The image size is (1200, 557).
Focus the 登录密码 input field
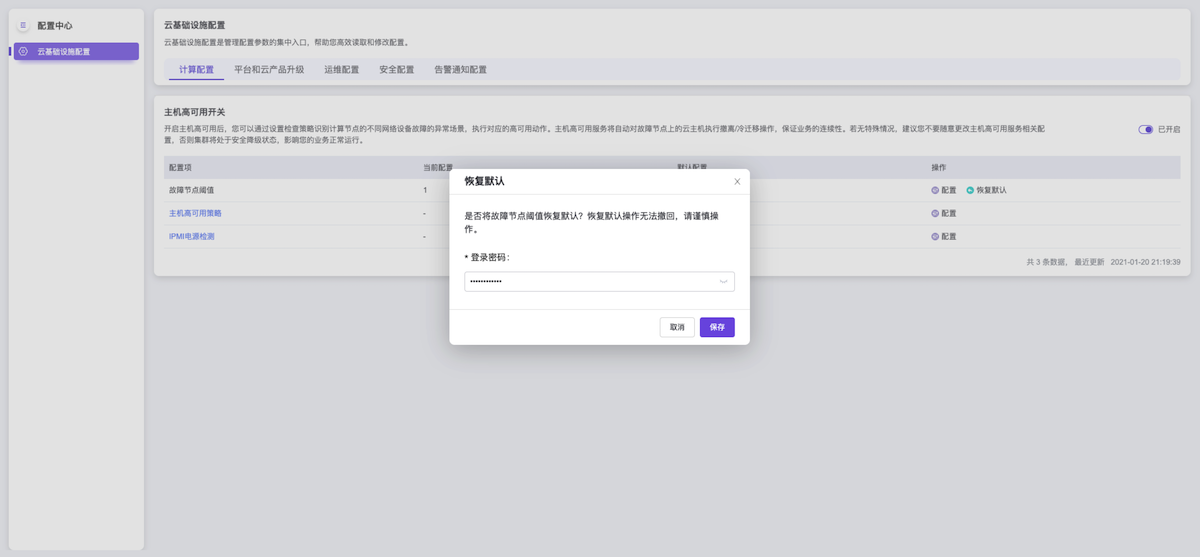point(590,282)
